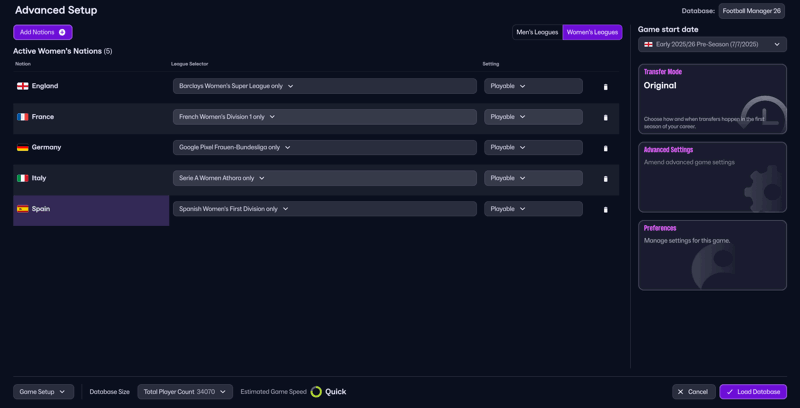Click the Quick game speed label
The height and width of the screenshot is (408, 800).
coord(336,392)
